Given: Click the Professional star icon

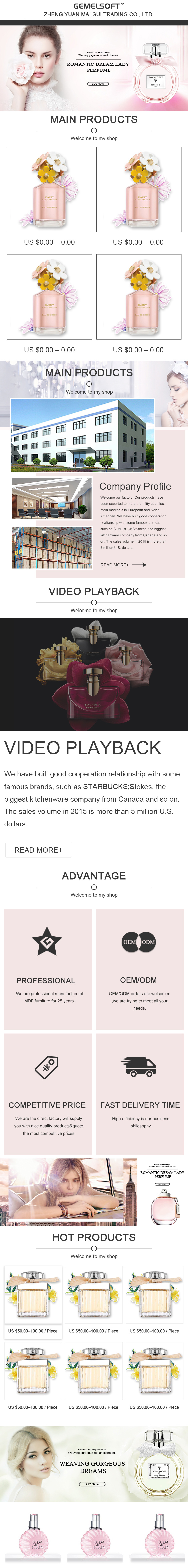Looking at the screenshot, I should click(47, 942).
